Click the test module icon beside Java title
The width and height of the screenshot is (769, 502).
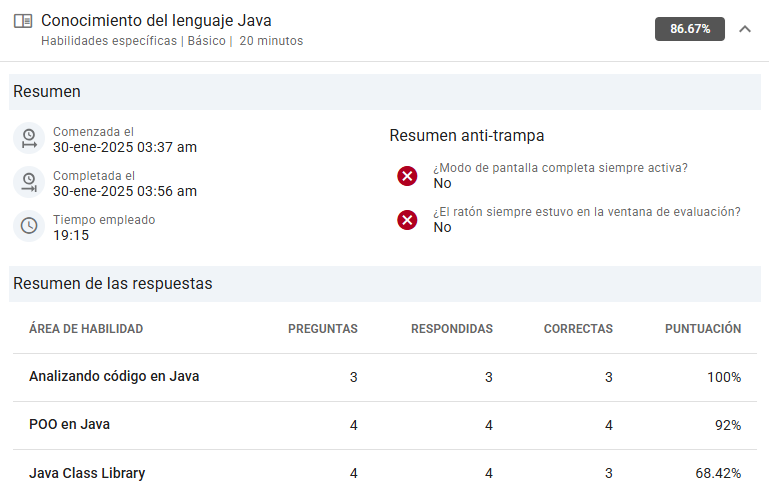click(x=23, y=21)
